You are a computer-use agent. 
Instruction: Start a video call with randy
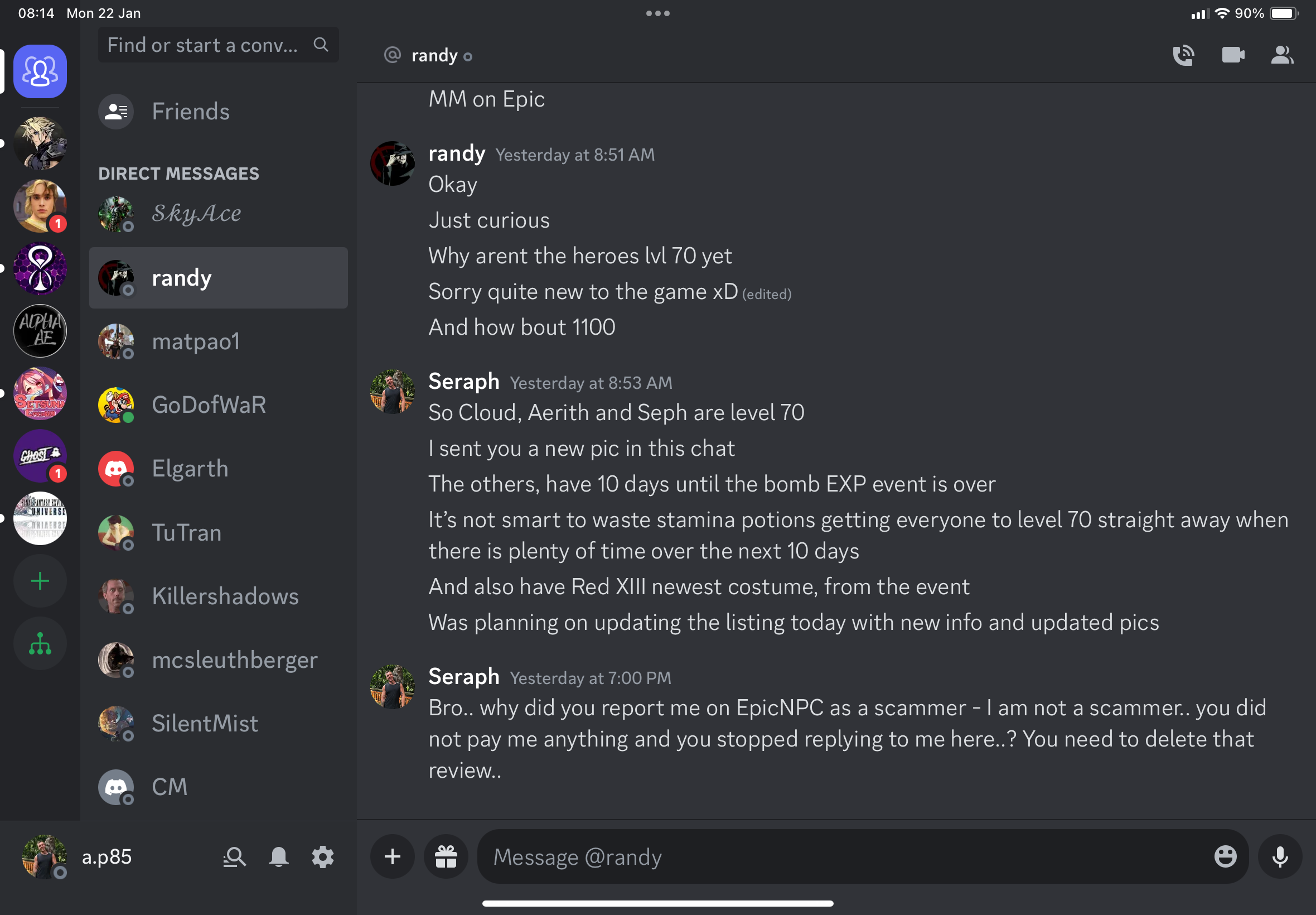pyautogui.click(x=1232, y=55)
